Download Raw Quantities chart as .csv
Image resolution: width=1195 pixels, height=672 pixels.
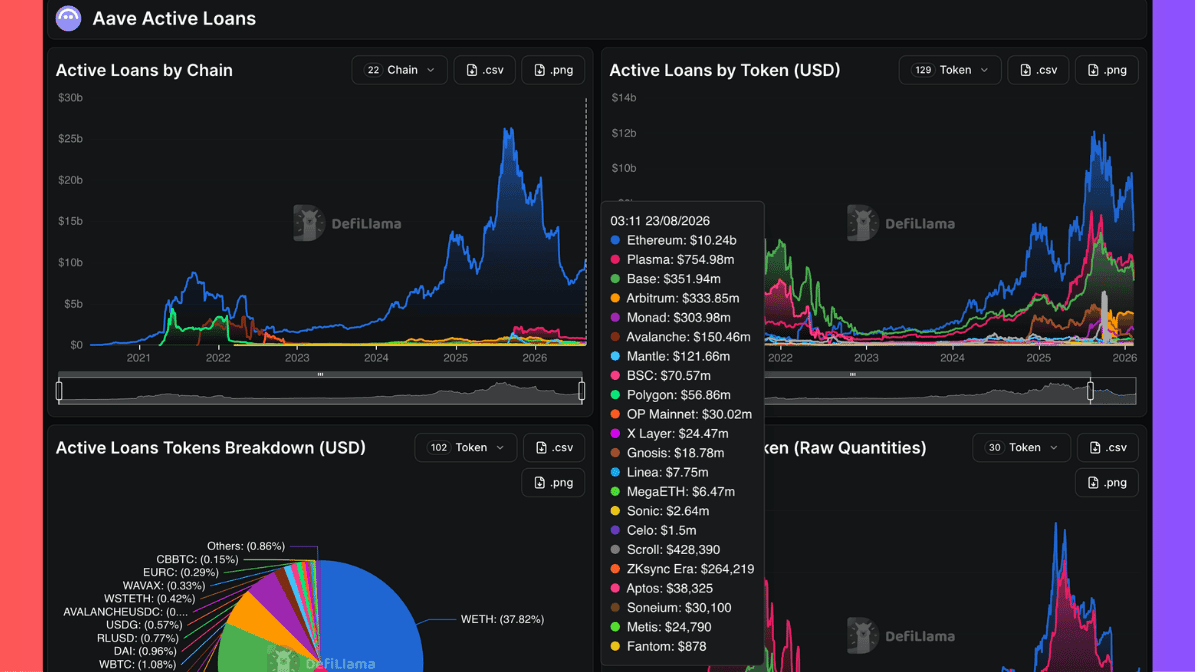[x=1107, y=448]
